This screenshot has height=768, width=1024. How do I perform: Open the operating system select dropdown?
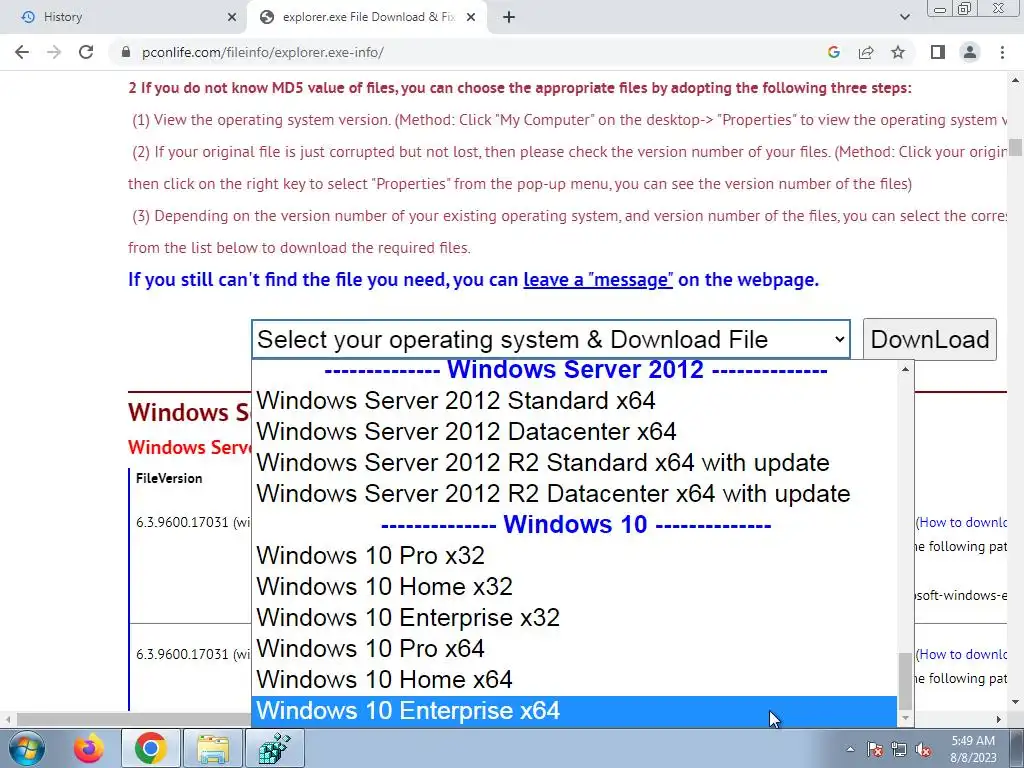tap(551, 339)
